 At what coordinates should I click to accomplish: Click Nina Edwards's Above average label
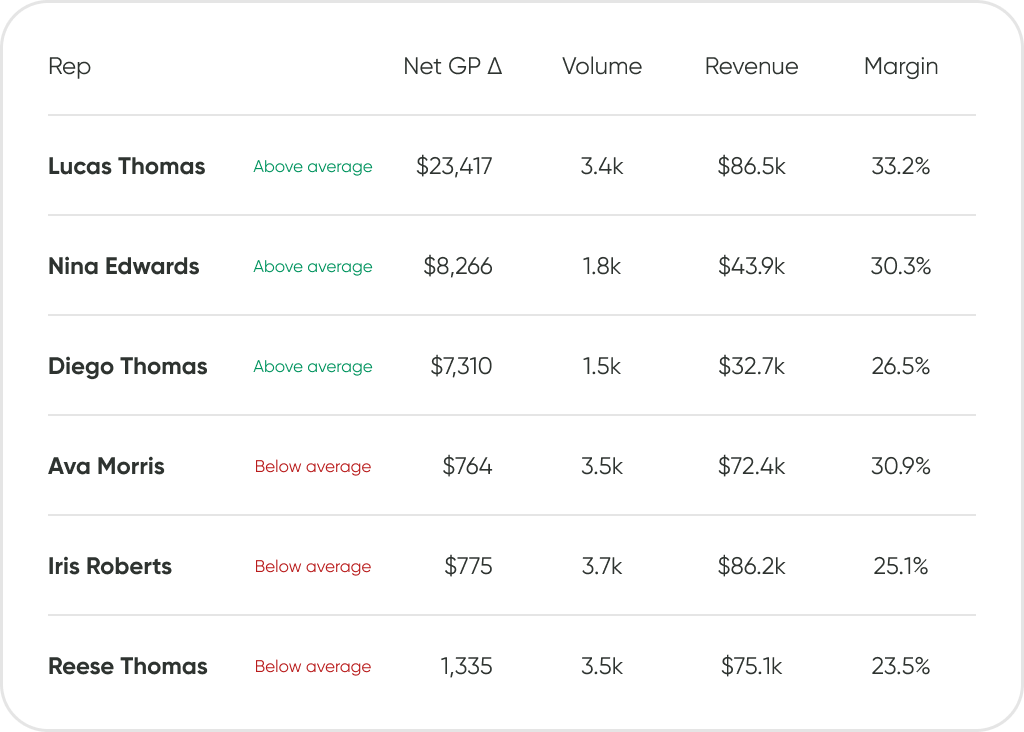pos(313,267)
